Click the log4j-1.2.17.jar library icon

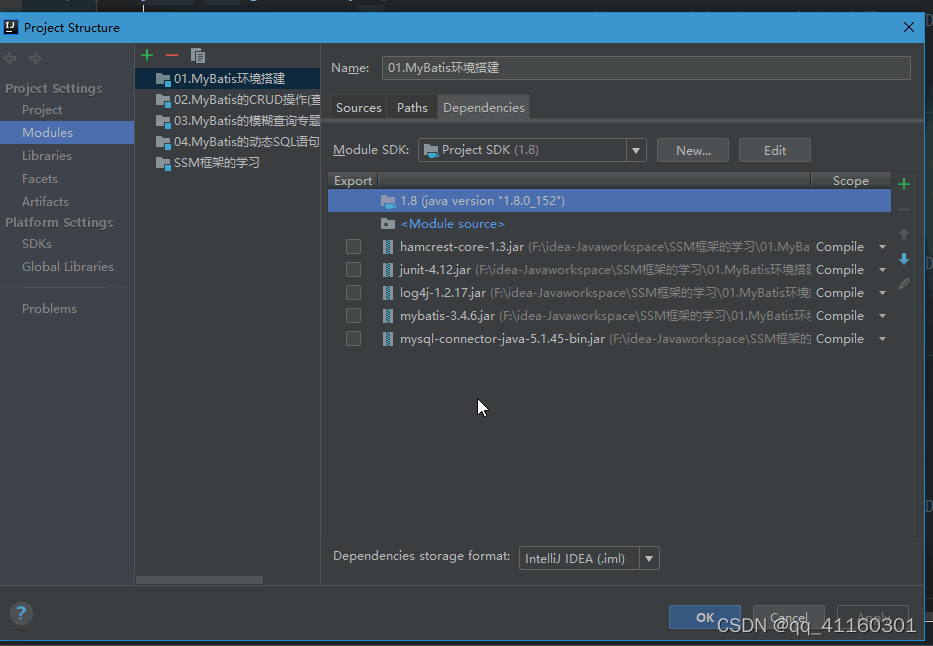[x=387, y=293]
